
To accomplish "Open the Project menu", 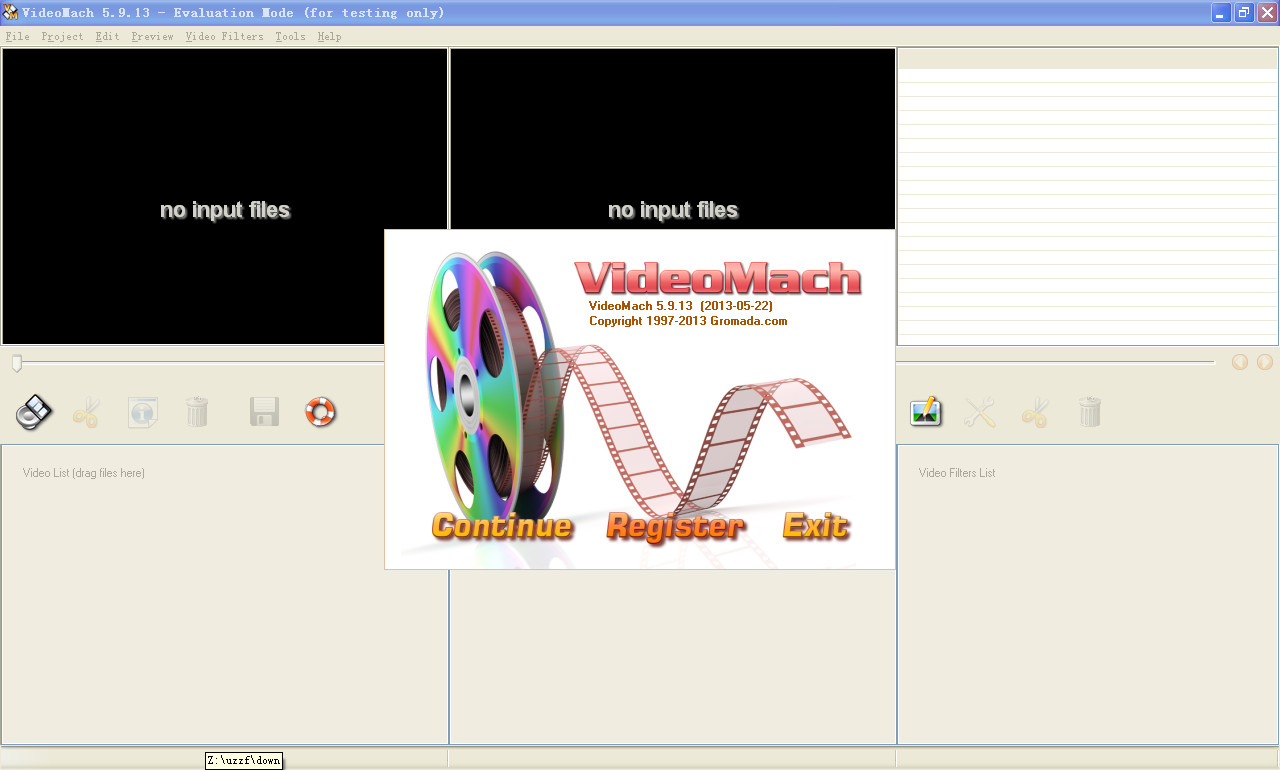I will 62,36.
